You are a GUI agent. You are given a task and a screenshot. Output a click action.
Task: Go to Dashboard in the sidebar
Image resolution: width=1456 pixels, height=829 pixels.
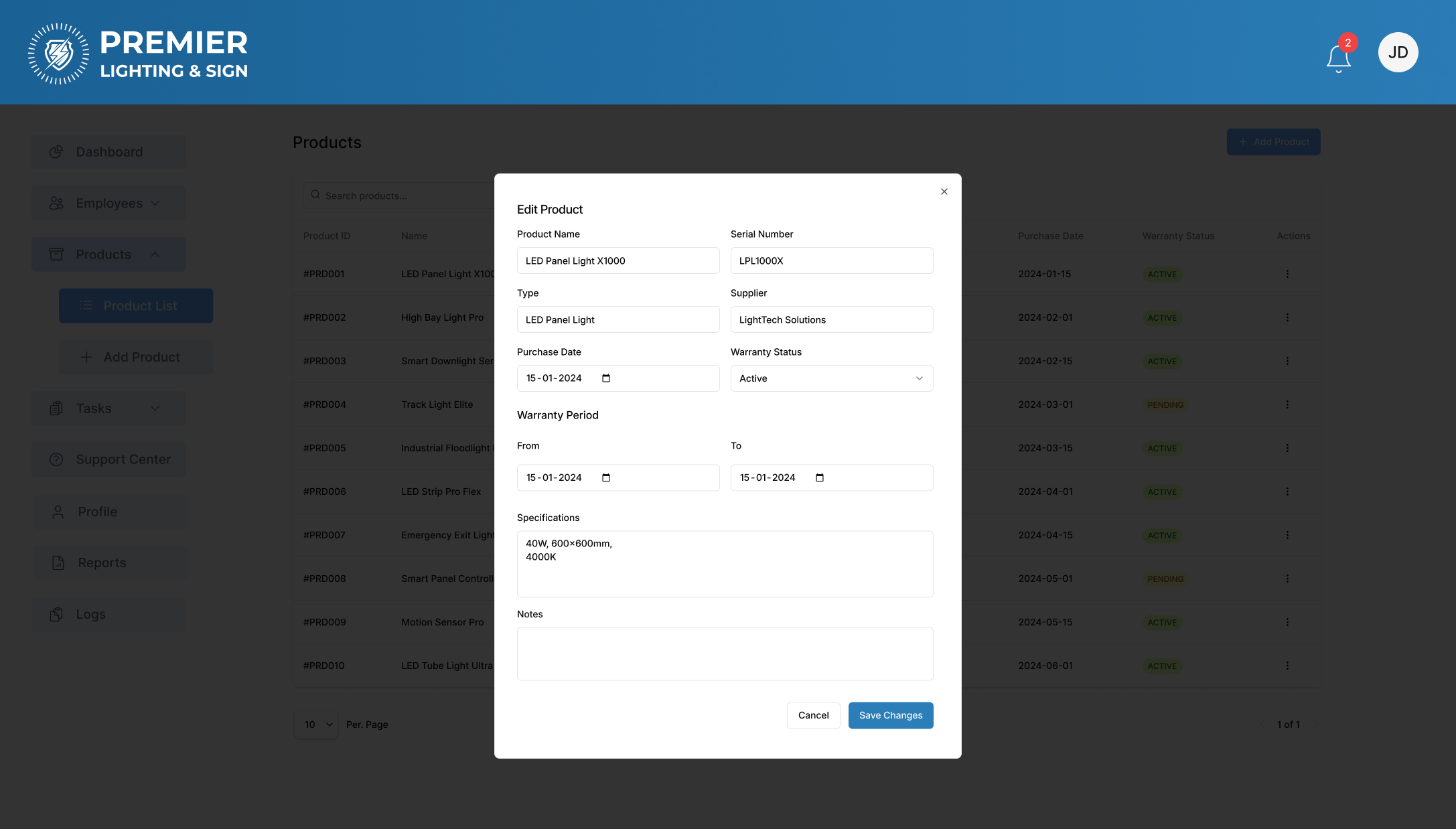pos(108,152)
